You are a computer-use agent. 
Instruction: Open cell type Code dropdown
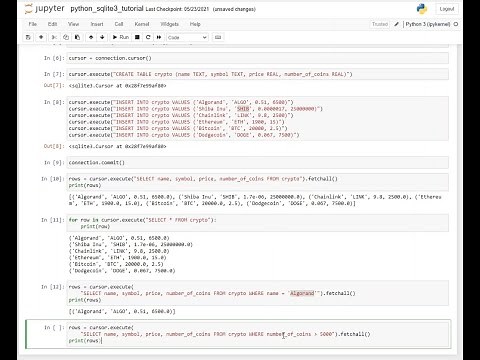click(x=187, y=37)
